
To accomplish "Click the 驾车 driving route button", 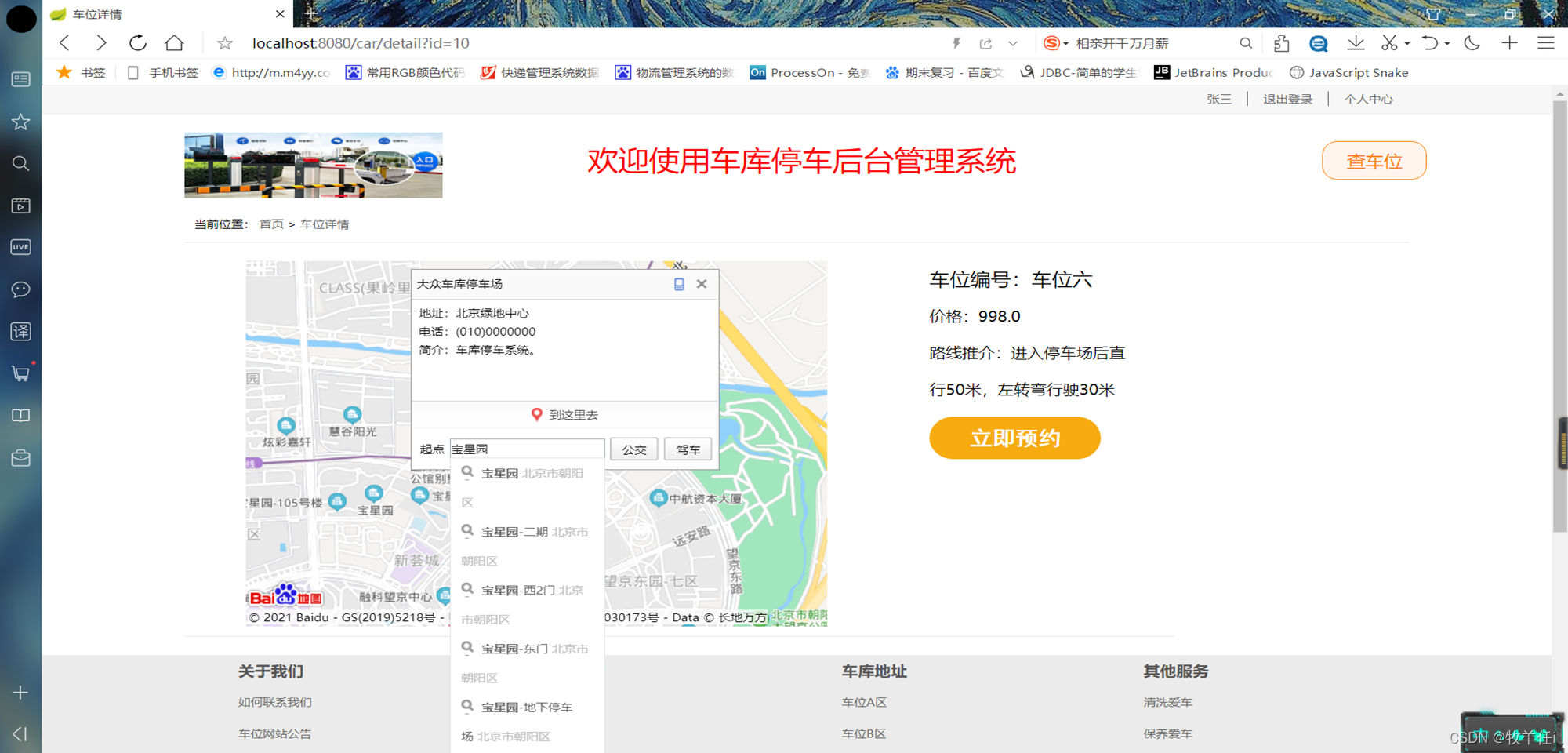I will (x=688, y=449).
